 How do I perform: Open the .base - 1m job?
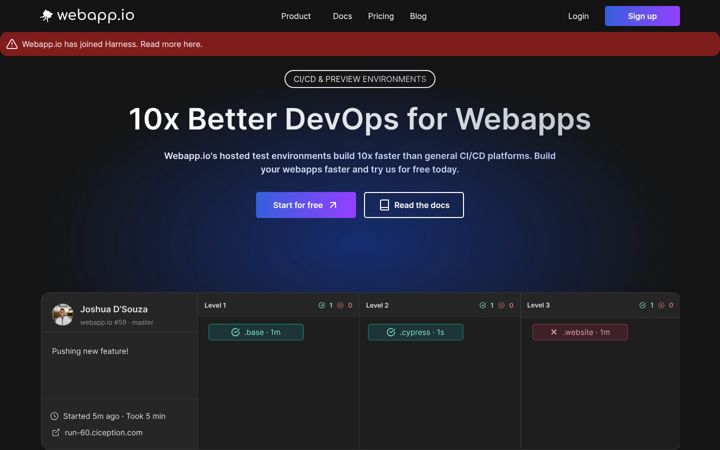tap(256, 332)
